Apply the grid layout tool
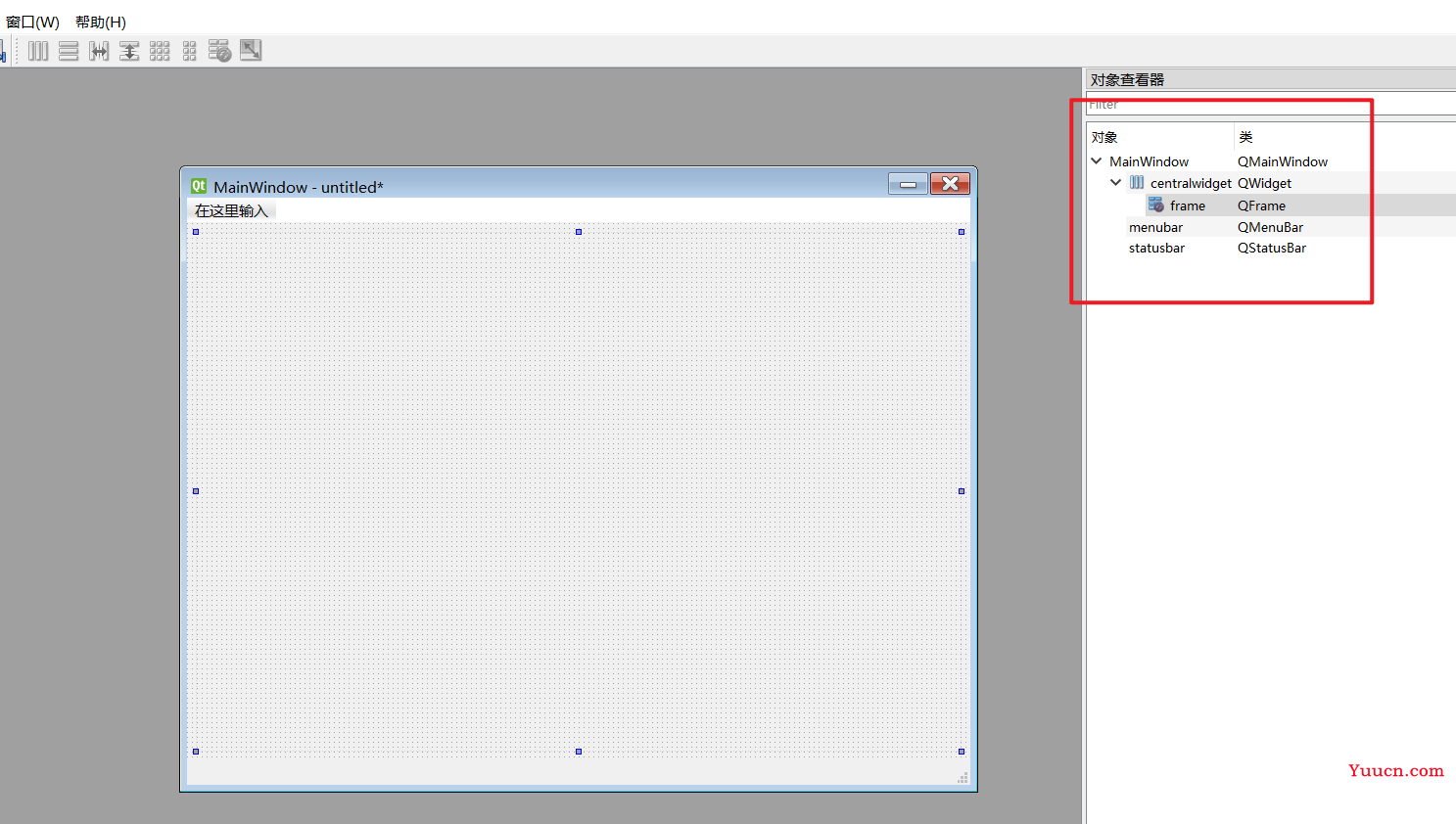Viewport: 1456px width, 824px height. (160, 51)
